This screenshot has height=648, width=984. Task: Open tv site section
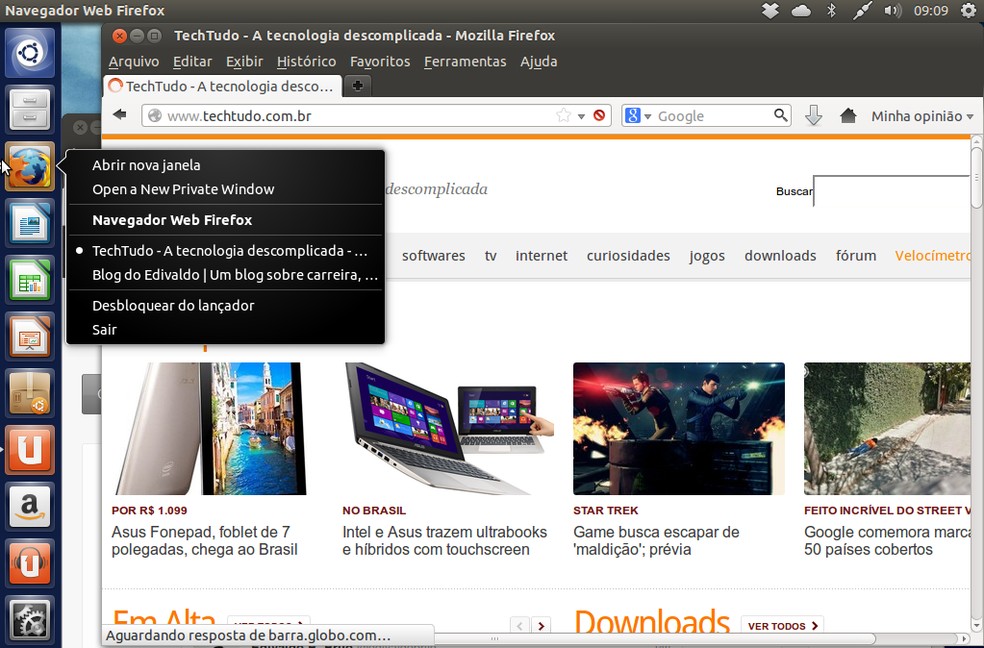pos(491,256)
